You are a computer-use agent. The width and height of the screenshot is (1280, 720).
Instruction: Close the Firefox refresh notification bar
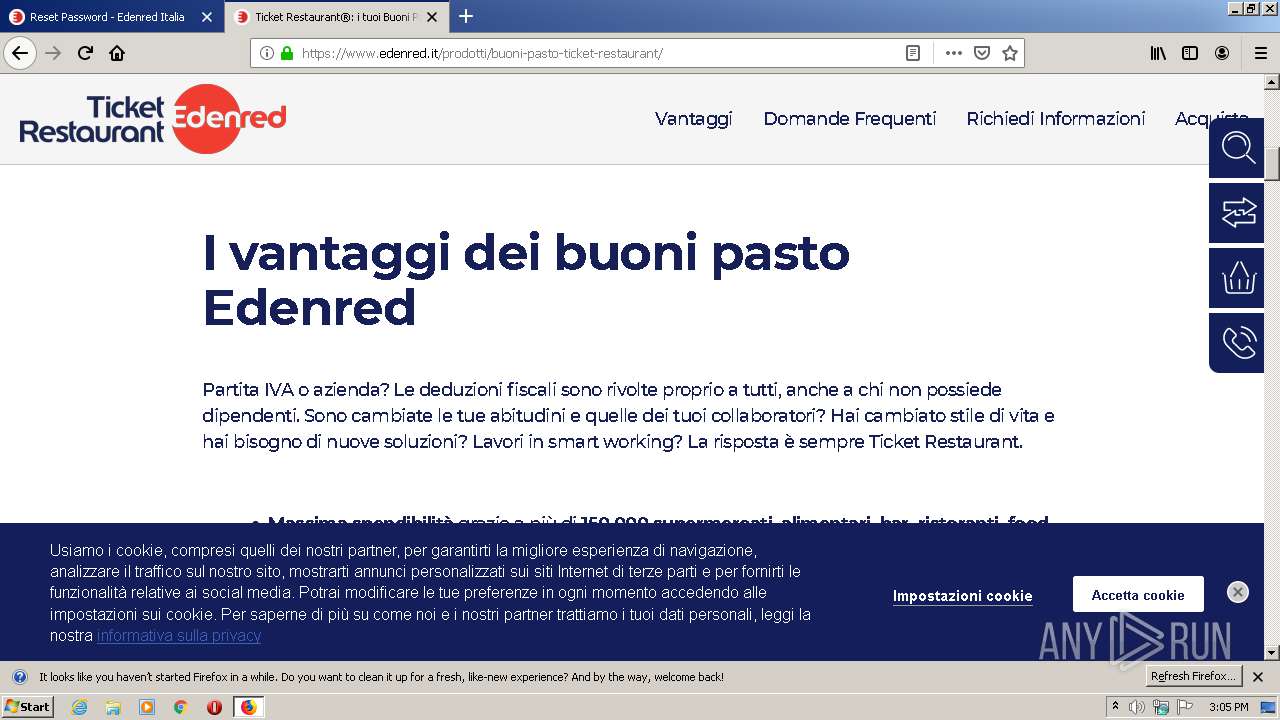[1258, 677]
